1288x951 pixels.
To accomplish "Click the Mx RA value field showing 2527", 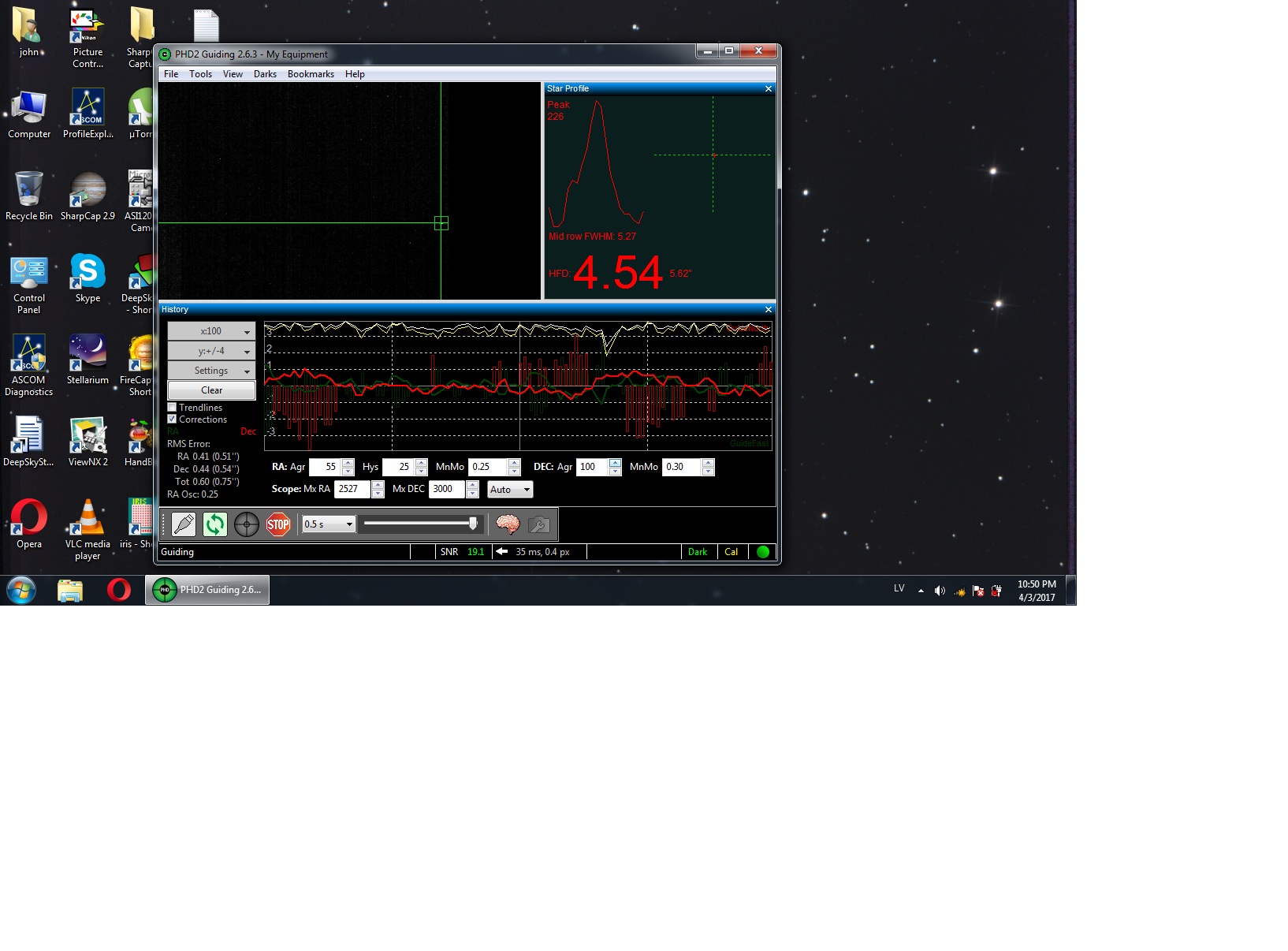I will click(352, 489).
